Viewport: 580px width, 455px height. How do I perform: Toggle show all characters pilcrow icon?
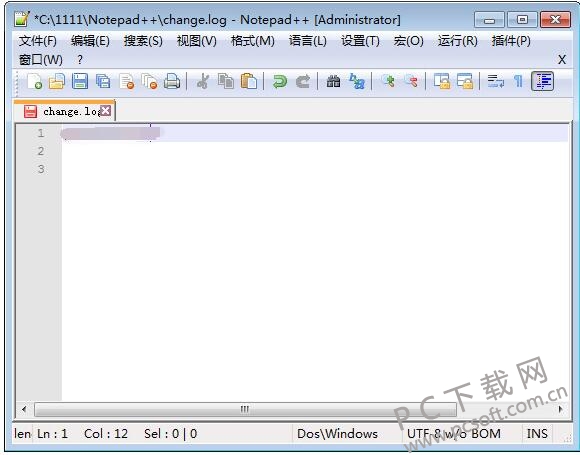click(518, 81)
